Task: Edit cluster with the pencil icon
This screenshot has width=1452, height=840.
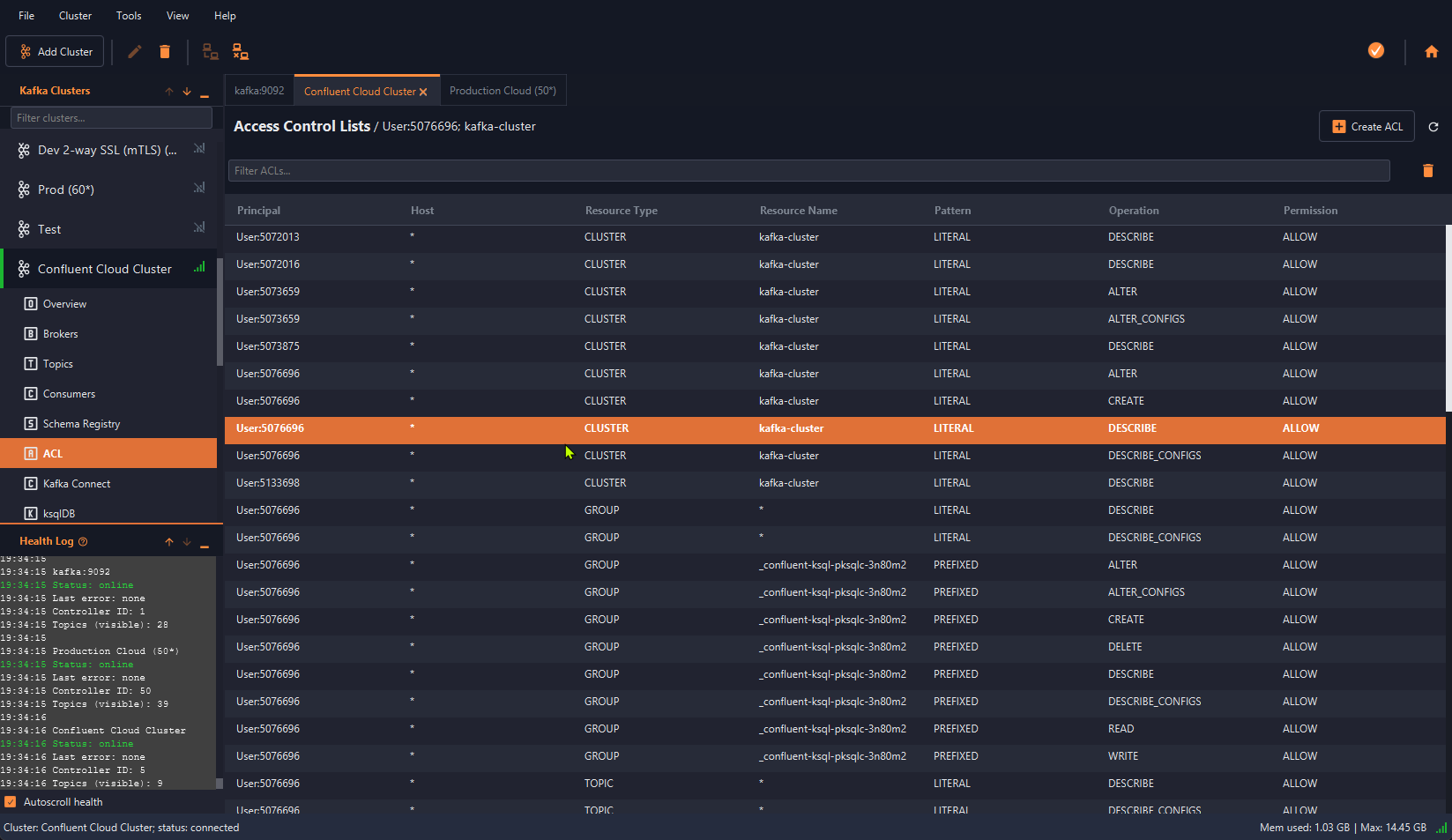Action: (x=134, y=51)
